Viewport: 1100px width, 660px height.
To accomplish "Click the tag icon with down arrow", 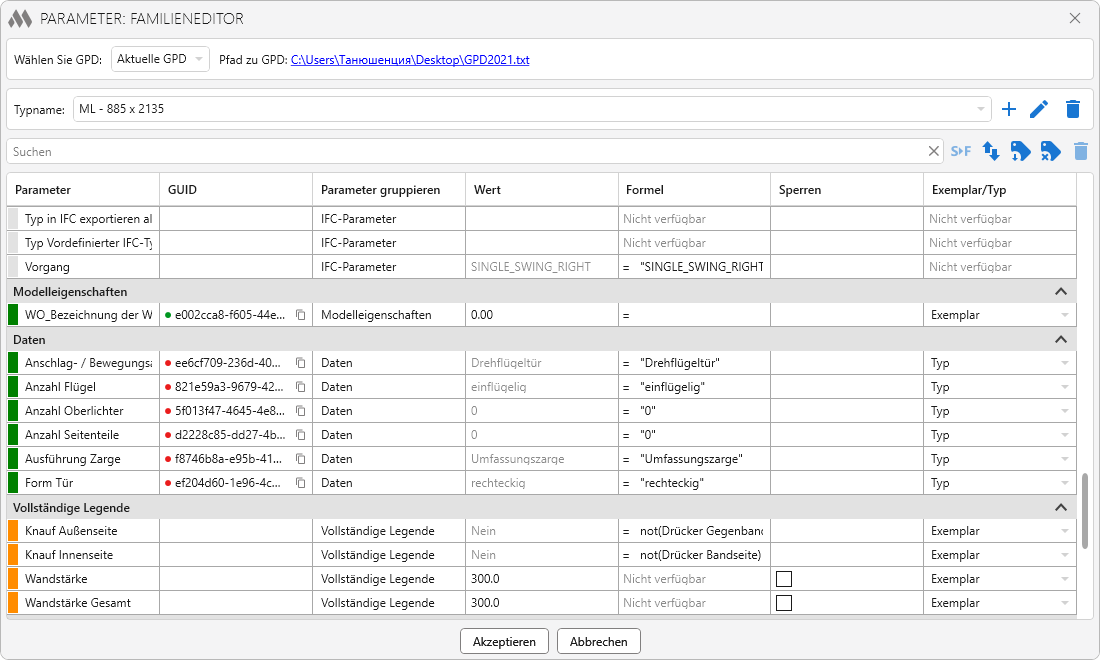I will [1020, 151].
